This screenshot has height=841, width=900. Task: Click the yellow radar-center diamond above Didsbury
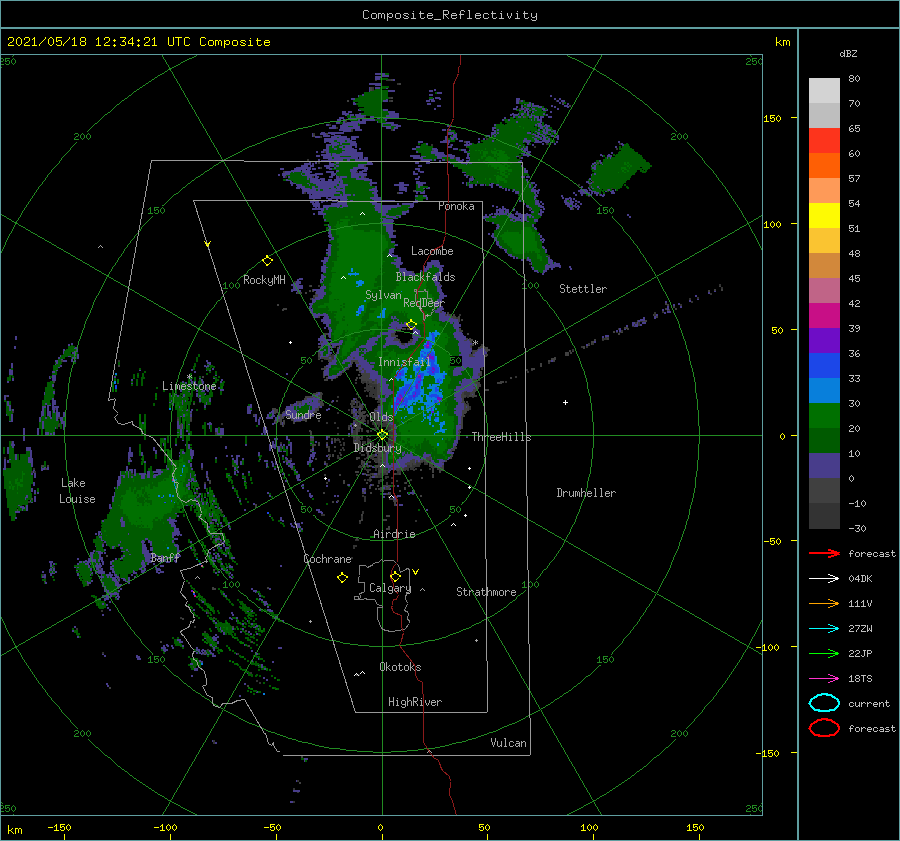click(382, 435)
